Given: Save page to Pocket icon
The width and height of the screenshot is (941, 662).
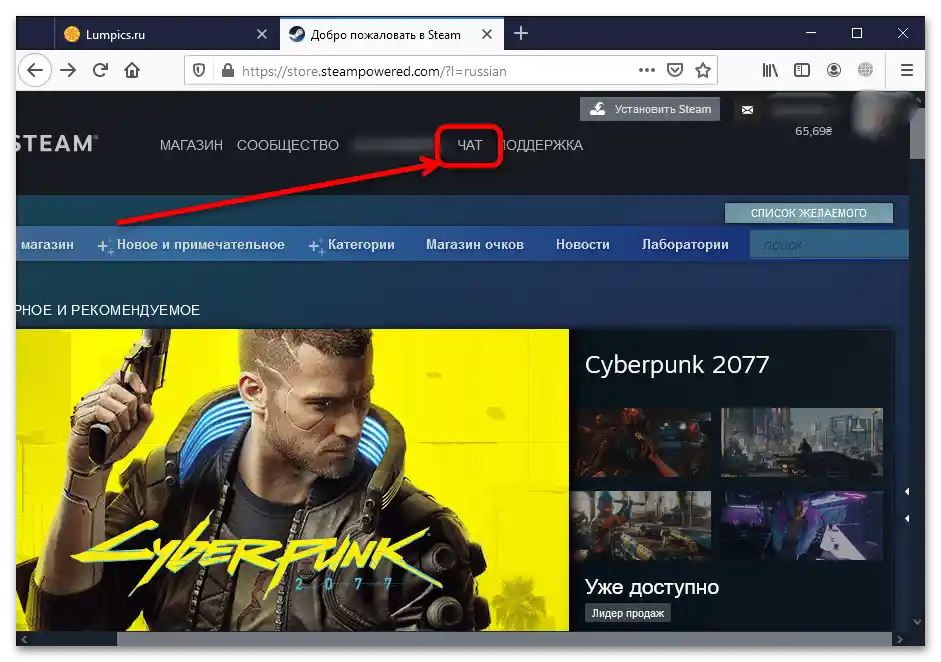Looking at the screenshot, I should (x=675, y=70).
